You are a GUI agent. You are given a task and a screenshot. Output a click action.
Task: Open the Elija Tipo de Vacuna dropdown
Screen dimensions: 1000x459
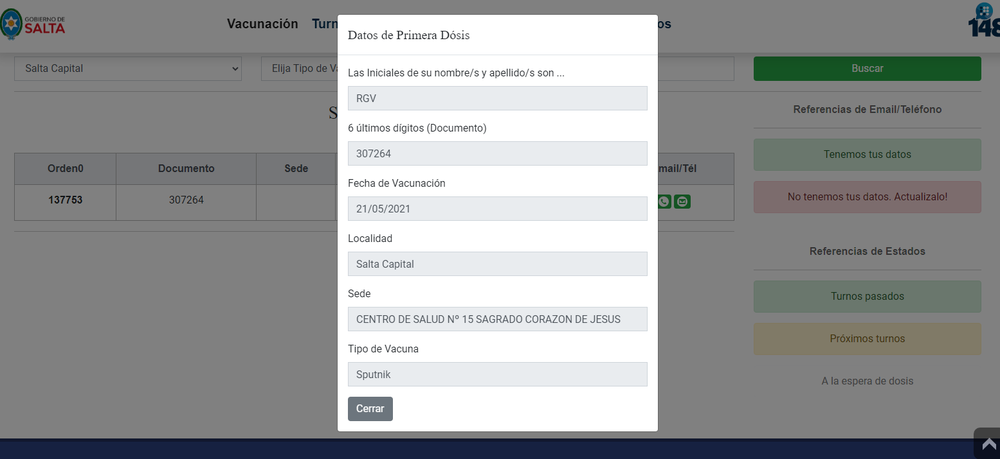click(300, 68)
